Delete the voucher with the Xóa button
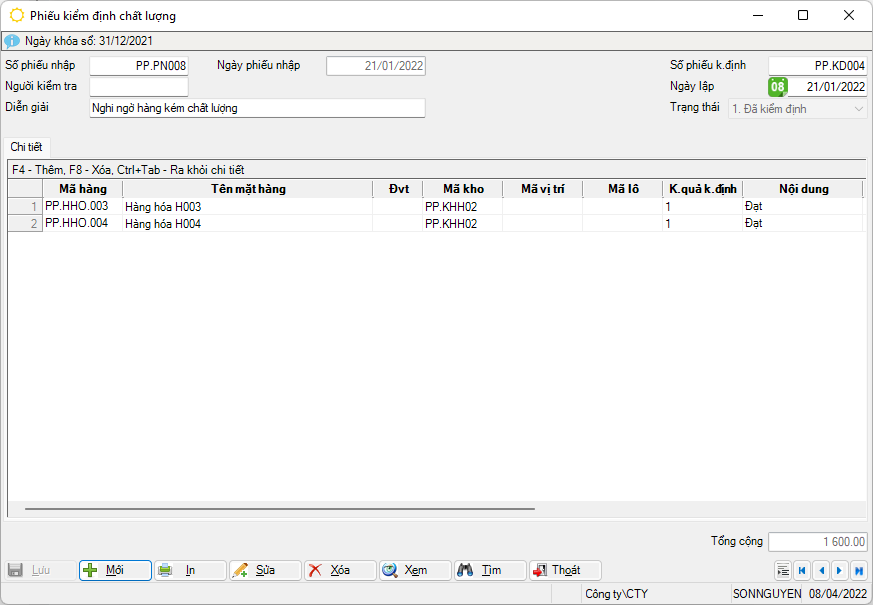 point(340,570)
